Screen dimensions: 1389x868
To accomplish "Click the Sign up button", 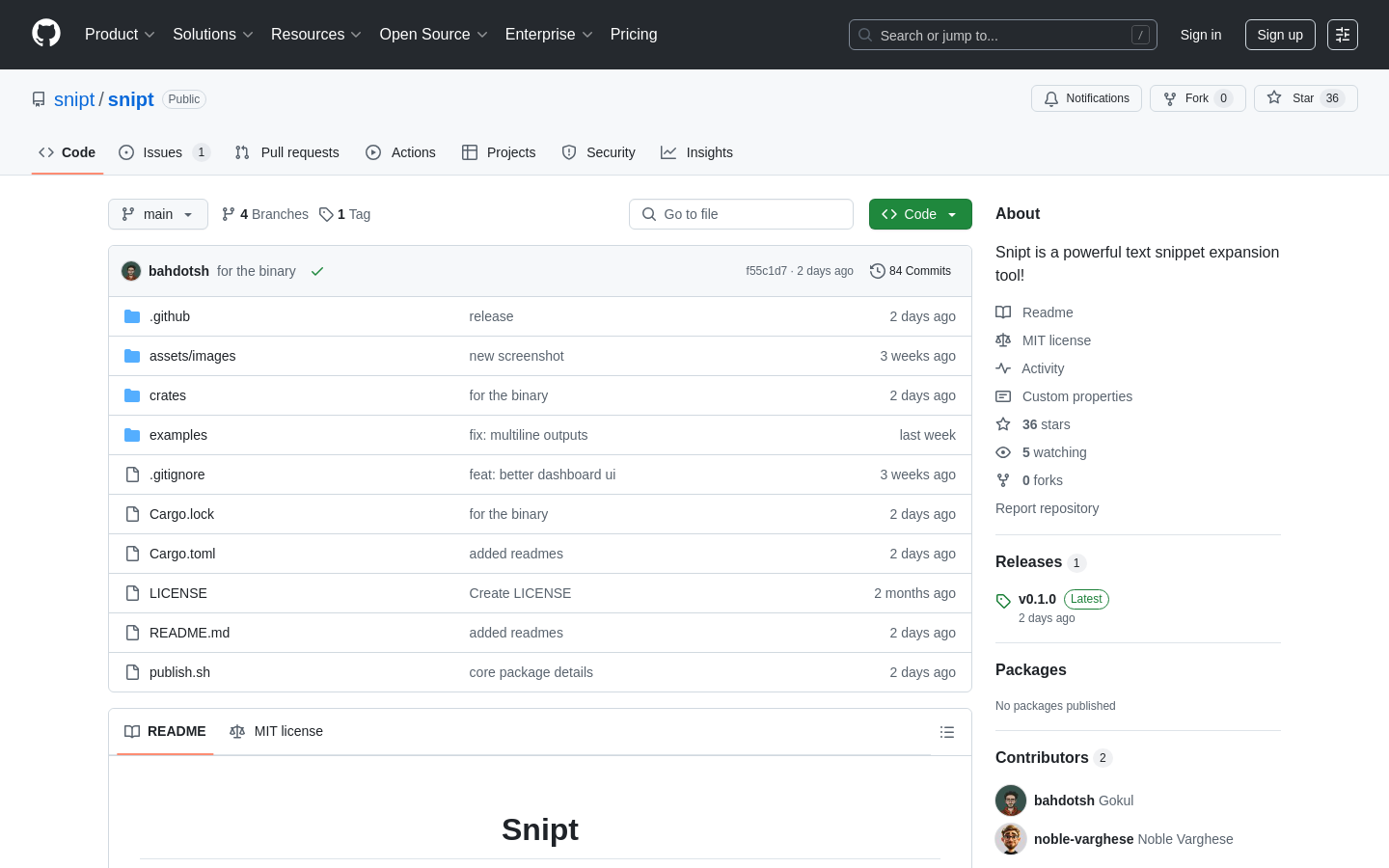I will tap(1280, 35).
